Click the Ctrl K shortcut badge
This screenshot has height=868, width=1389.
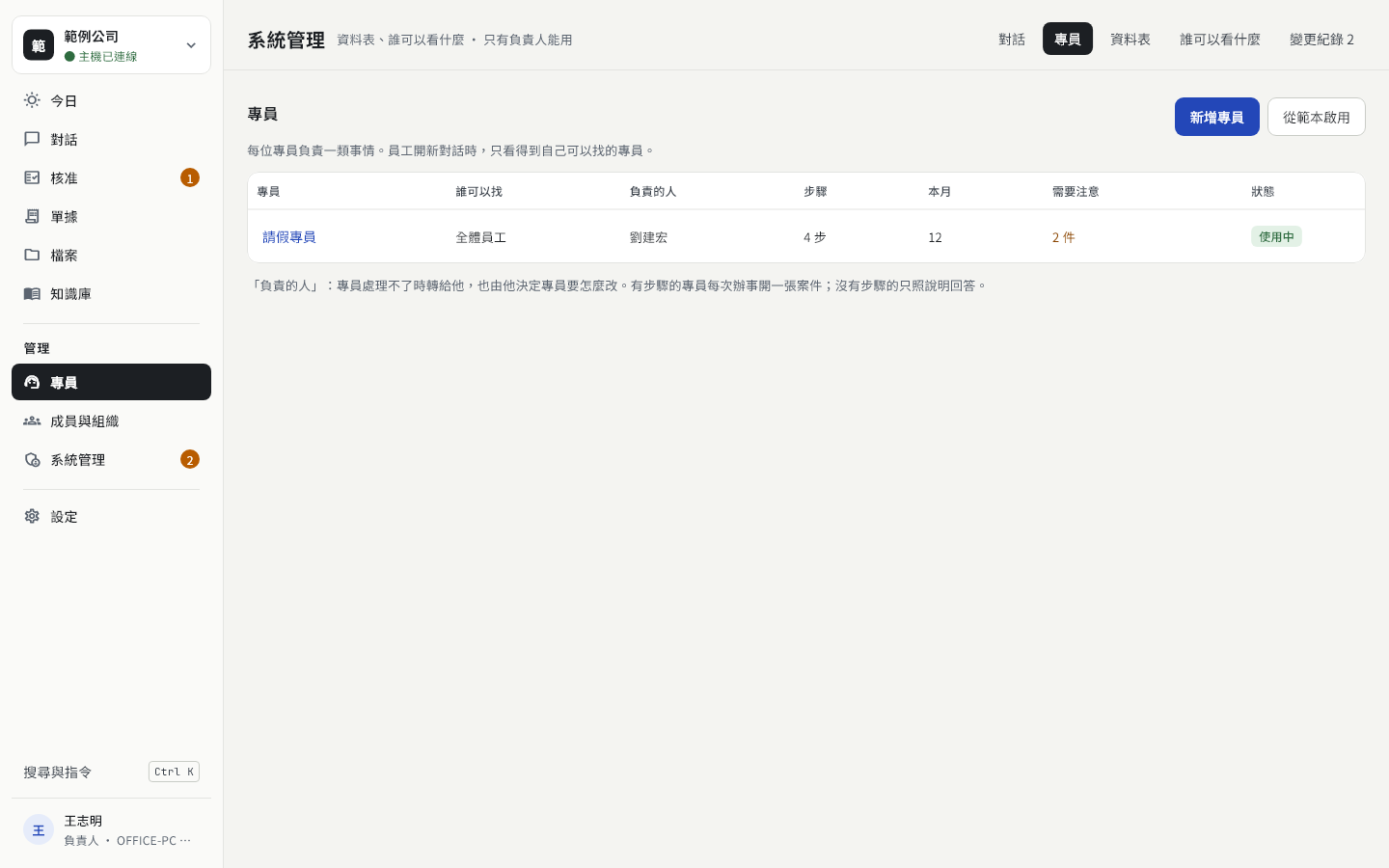tap(174, 772)
